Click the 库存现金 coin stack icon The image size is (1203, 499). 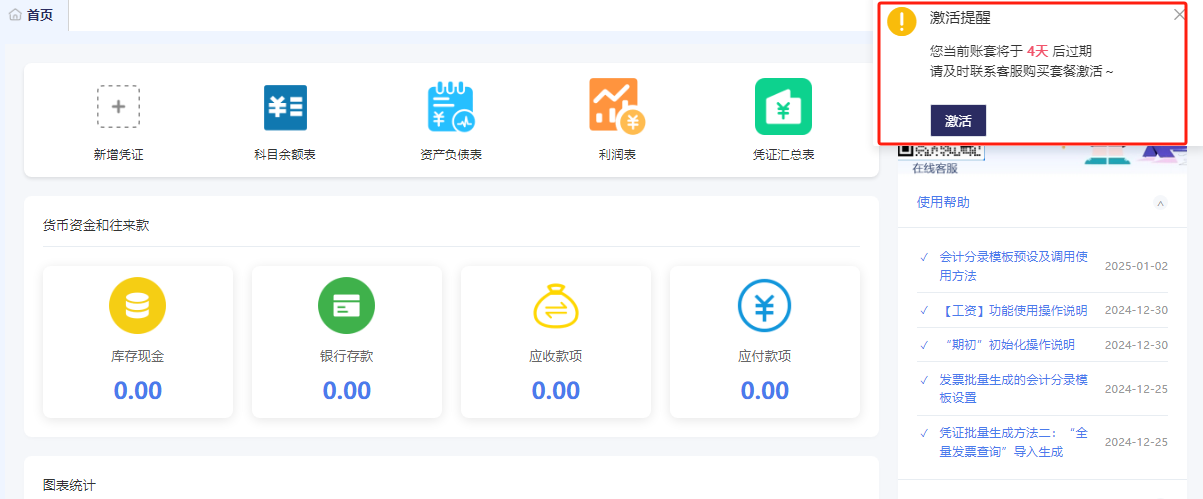pos(137,306)
